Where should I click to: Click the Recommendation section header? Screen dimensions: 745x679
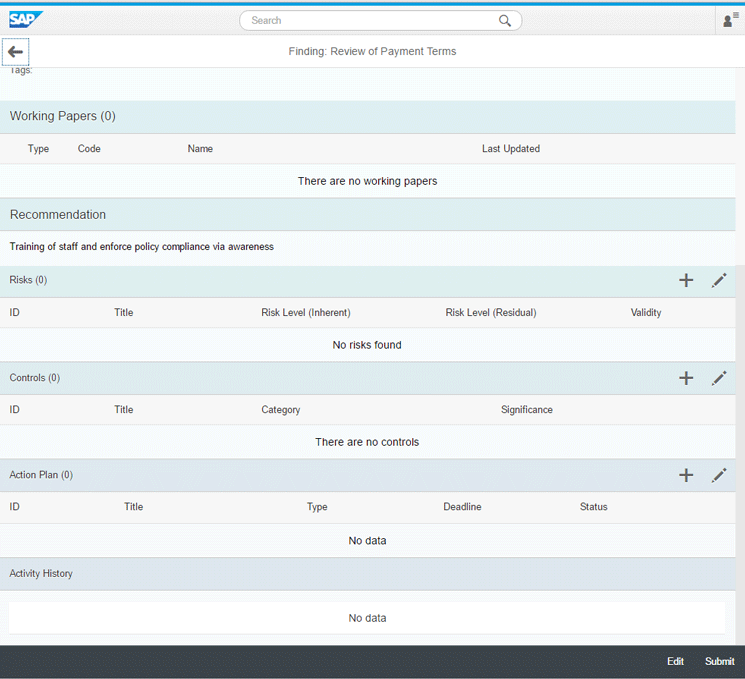(58, 215)
